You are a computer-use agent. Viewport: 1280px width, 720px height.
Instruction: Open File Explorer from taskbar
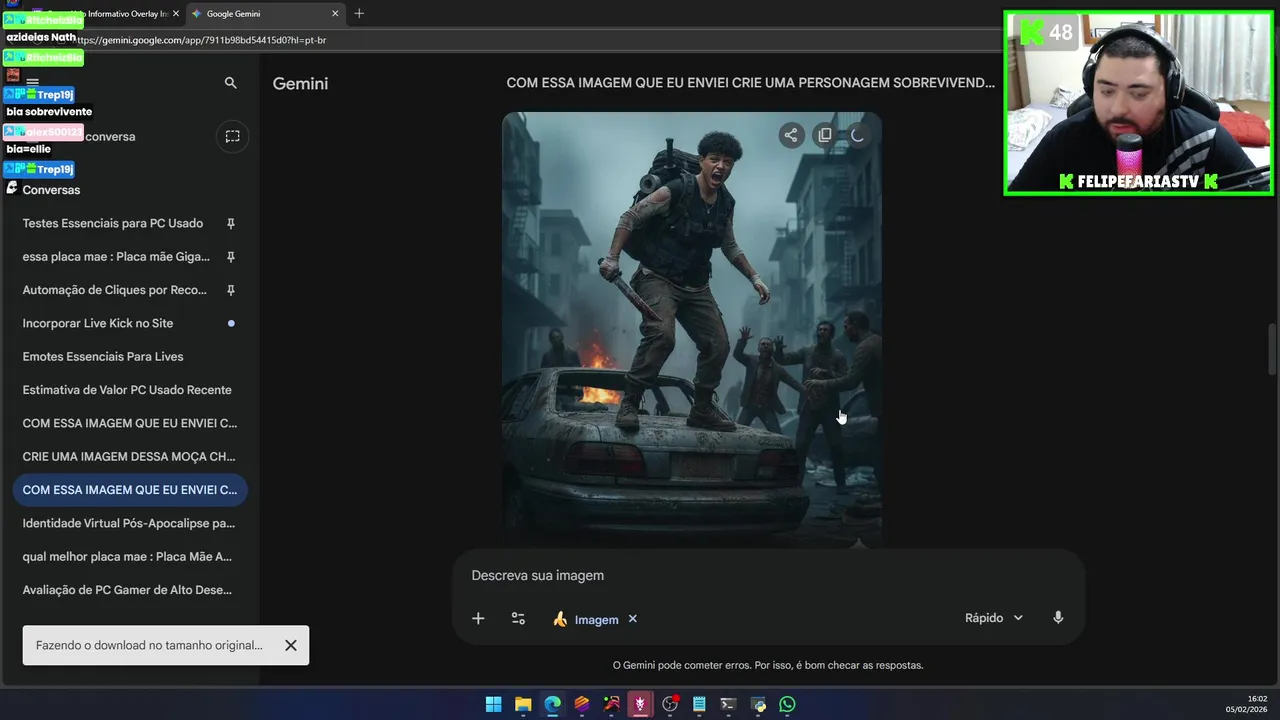point(523,704)
